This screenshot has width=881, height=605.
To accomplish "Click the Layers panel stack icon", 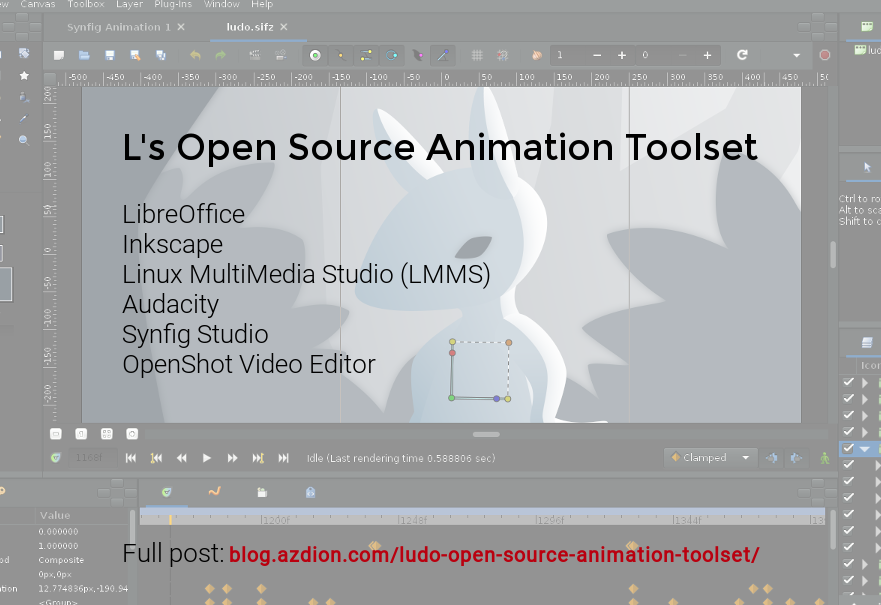I will point(866,342).
